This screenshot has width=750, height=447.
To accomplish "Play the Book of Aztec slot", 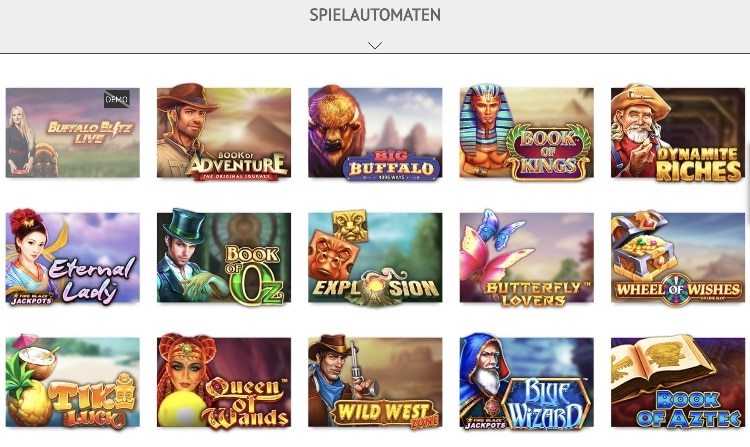I will tap(678, 382).
